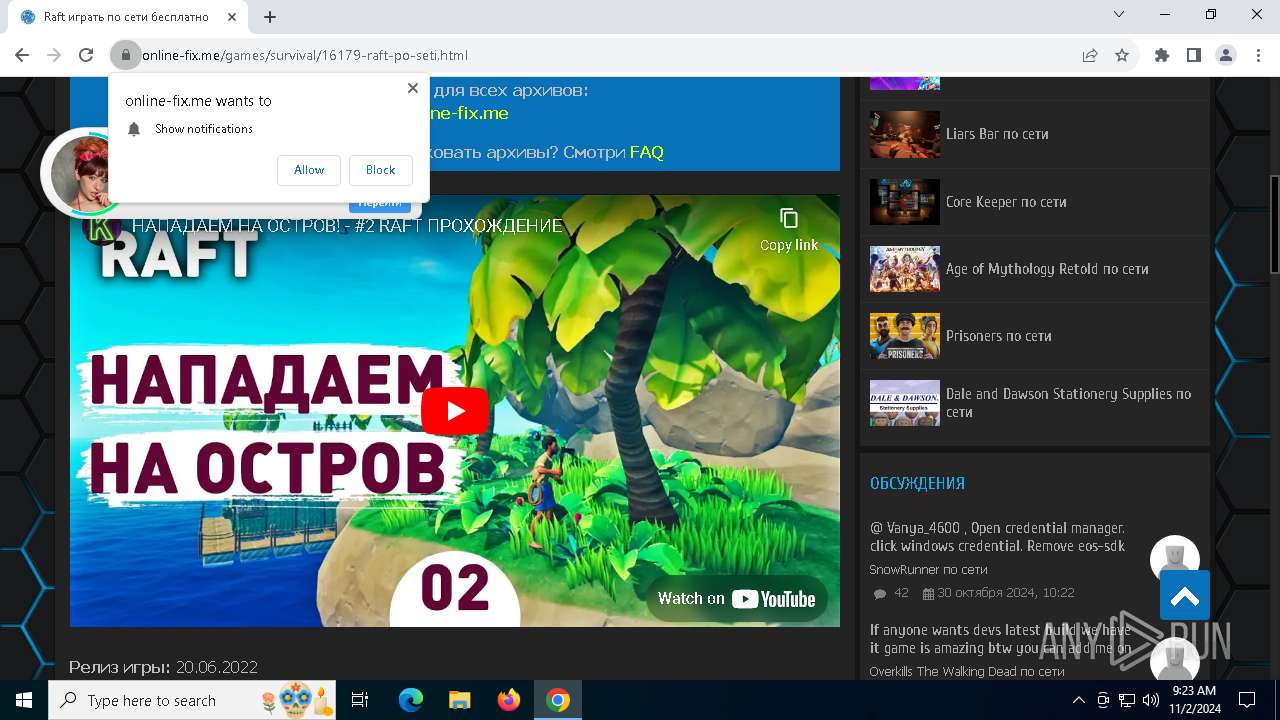
Task: Open the taskbar clock showing 9:23 AM
Action: coord(1194,700)
